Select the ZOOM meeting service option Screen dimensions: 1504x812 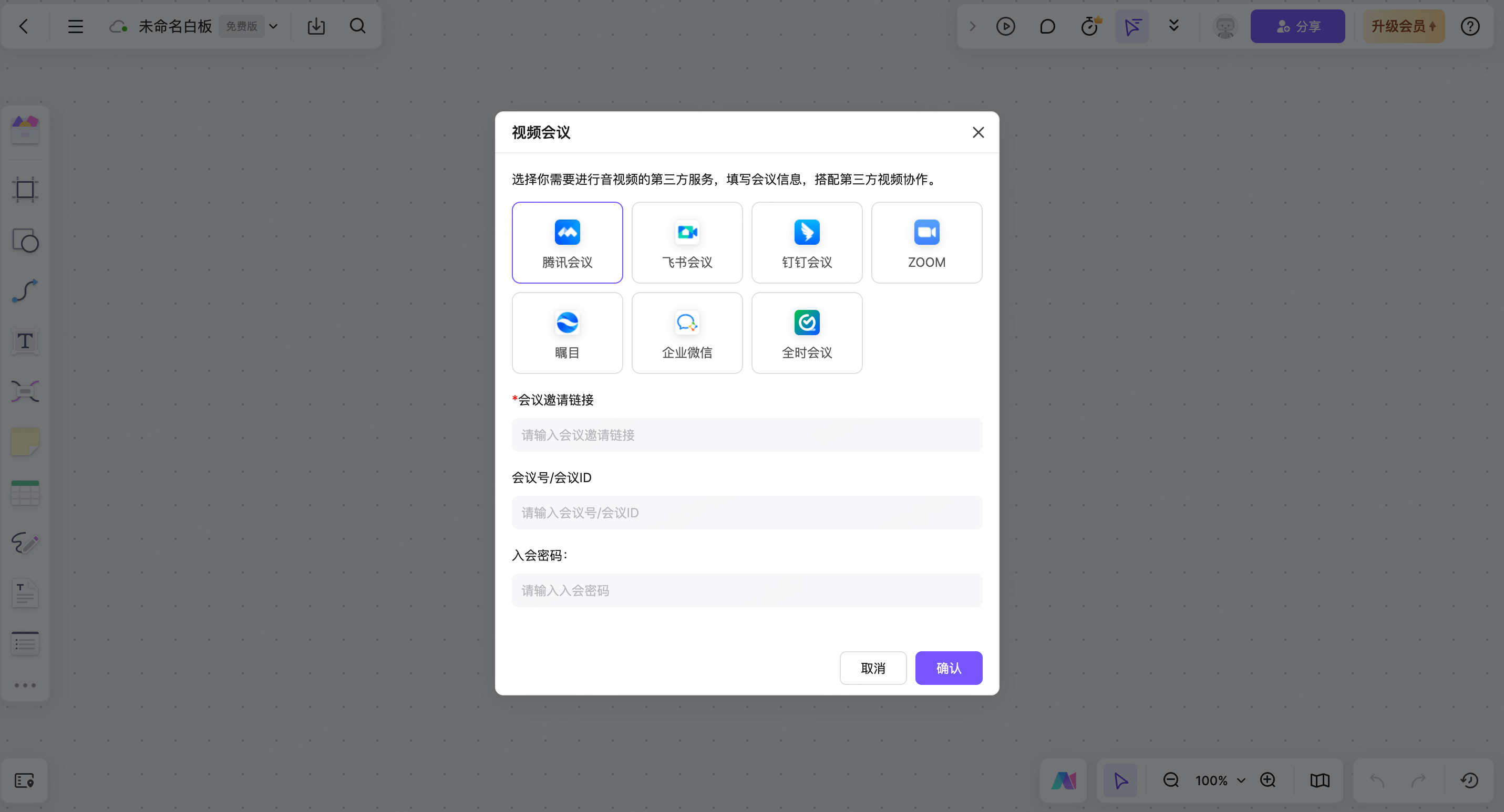tap(926, 242)
